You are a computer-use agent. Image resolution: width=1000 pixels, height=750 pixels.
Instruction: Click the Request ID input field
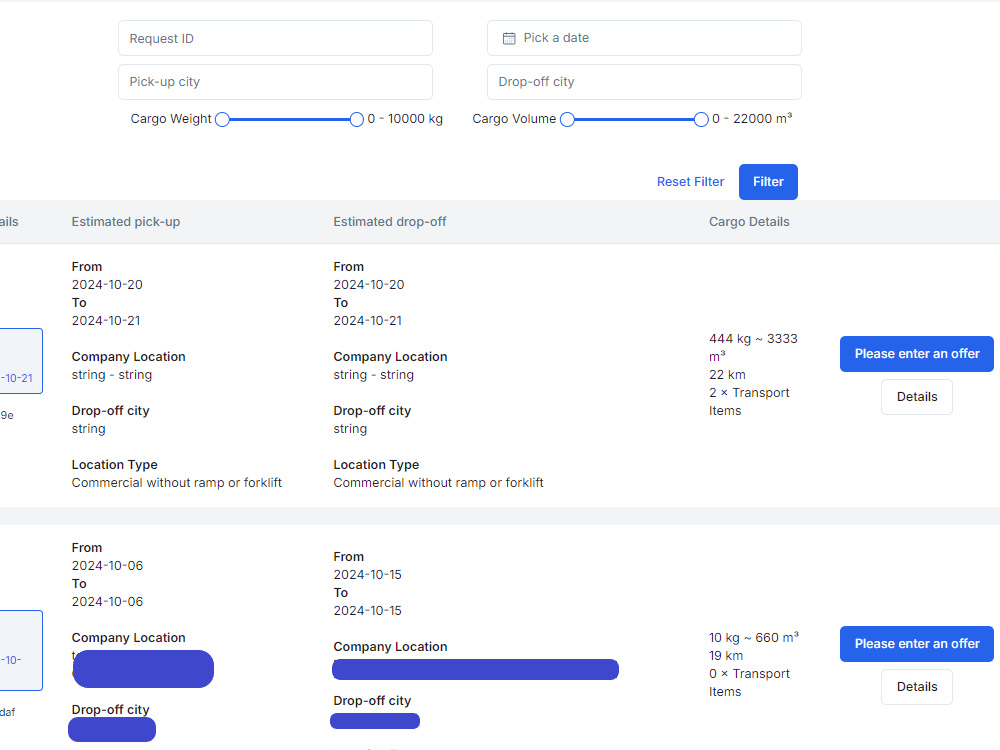275,38
